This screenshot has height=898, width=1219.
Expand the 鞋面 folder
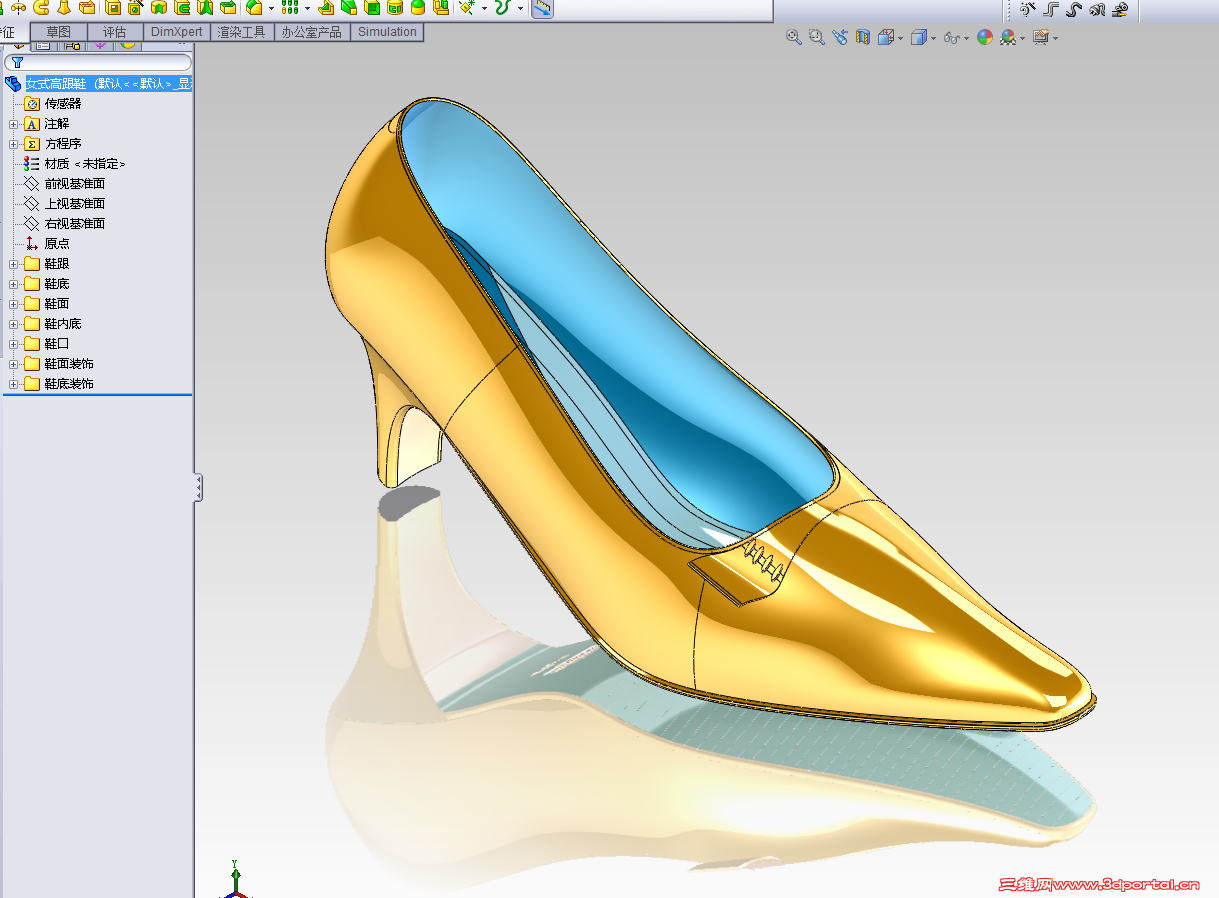(14, 304)
